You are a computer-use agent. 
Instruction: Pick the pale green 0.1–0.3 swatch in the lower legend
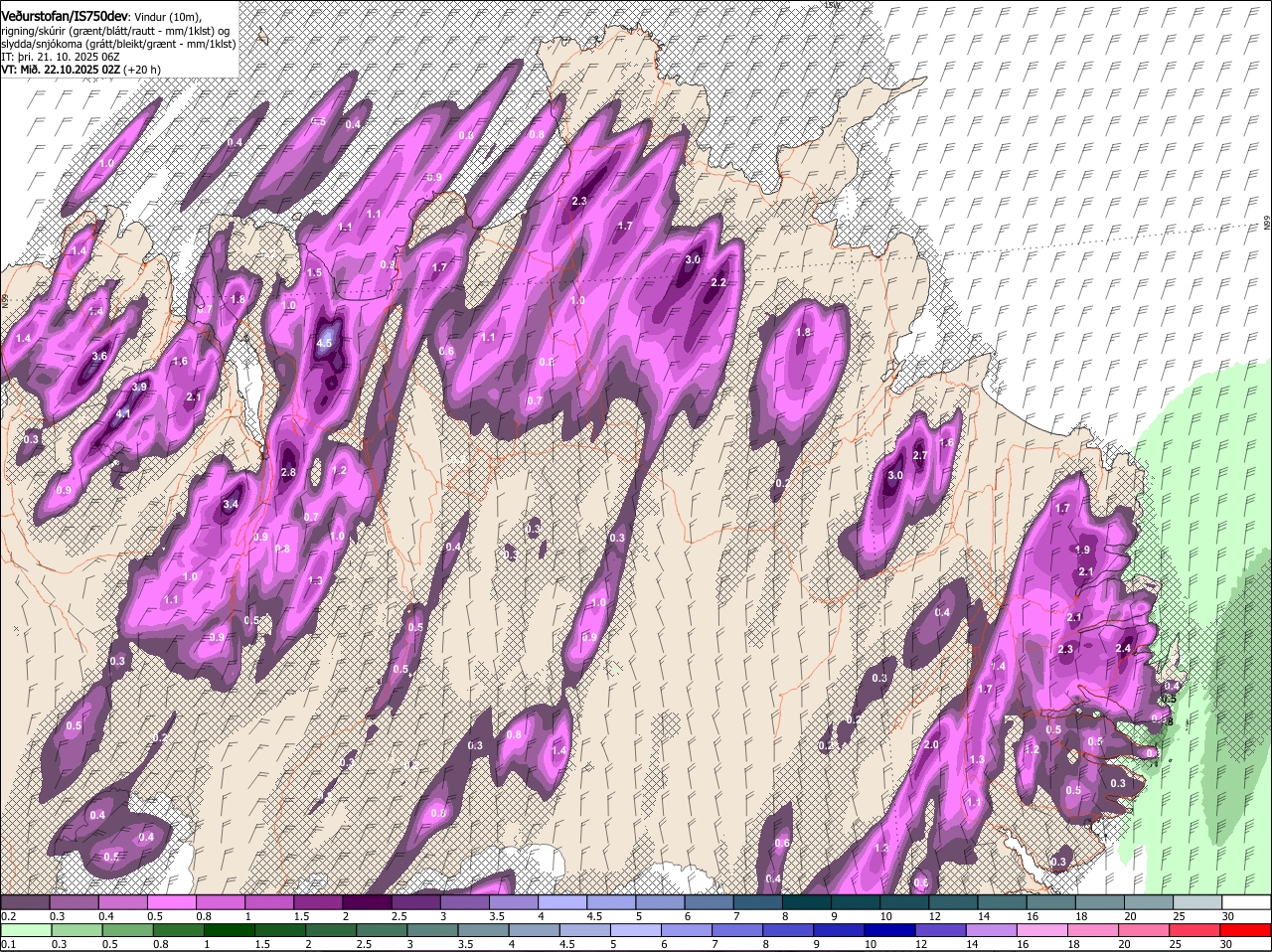(x=26, y=930)
